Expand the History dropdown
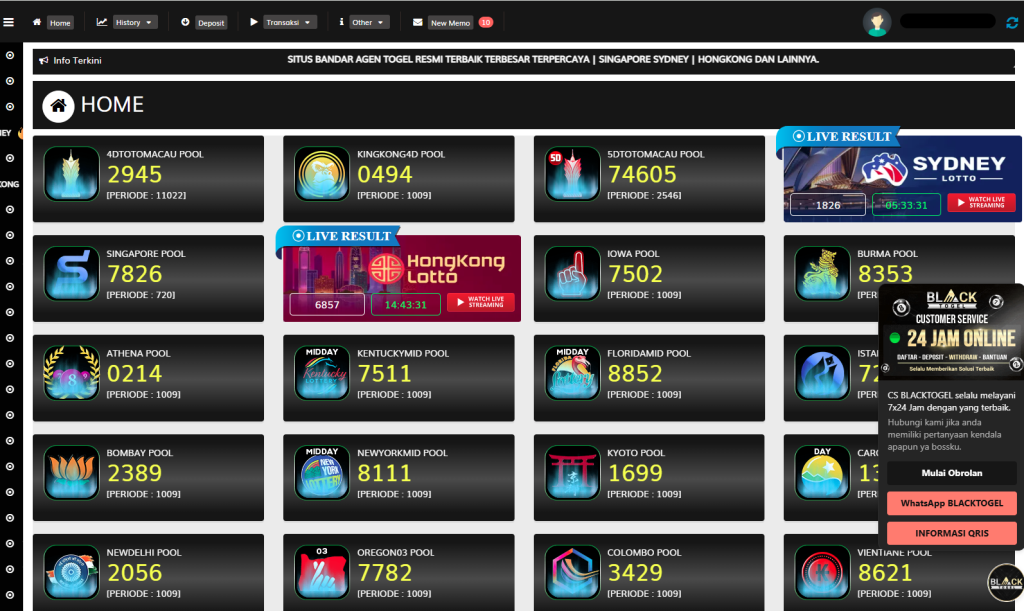The image size is (1024, 611). click(133, 23)
